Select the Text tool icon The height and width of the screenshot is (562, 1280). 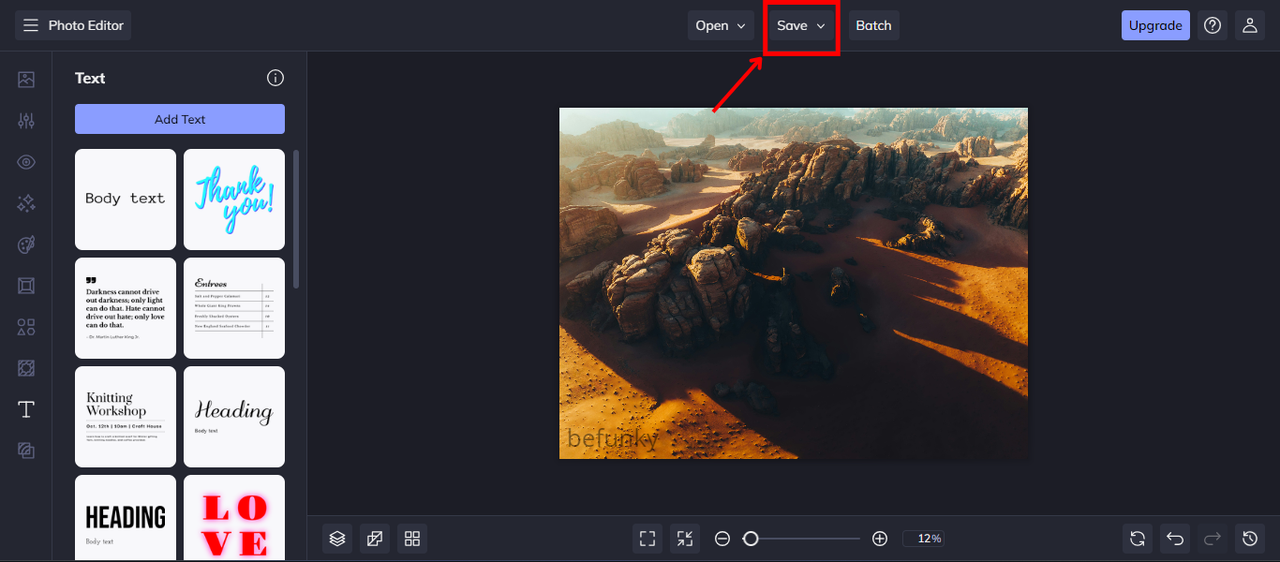click(x=26, y=410)
